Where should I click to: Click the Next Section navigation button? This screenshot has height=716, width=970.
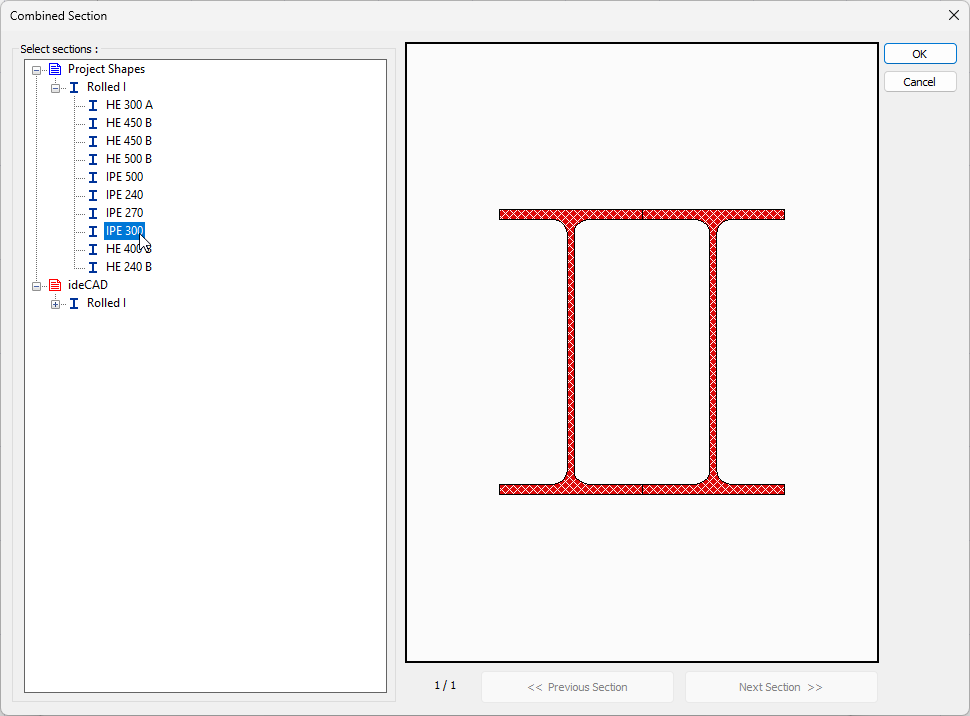pos(781,687)
